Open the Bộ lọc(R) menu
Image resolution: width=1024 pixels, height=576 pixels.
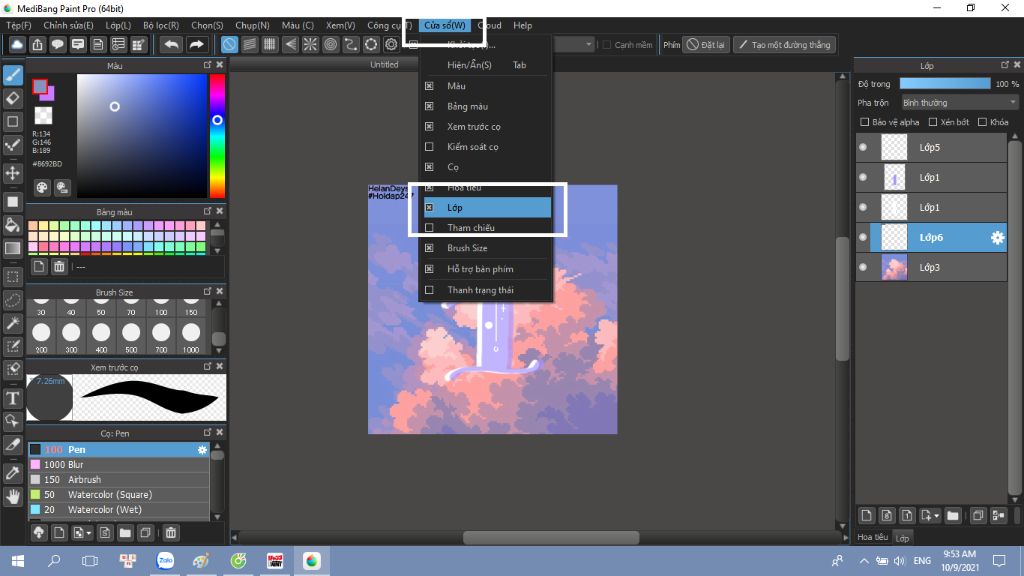pyautogui.click(x=161, y=25)
